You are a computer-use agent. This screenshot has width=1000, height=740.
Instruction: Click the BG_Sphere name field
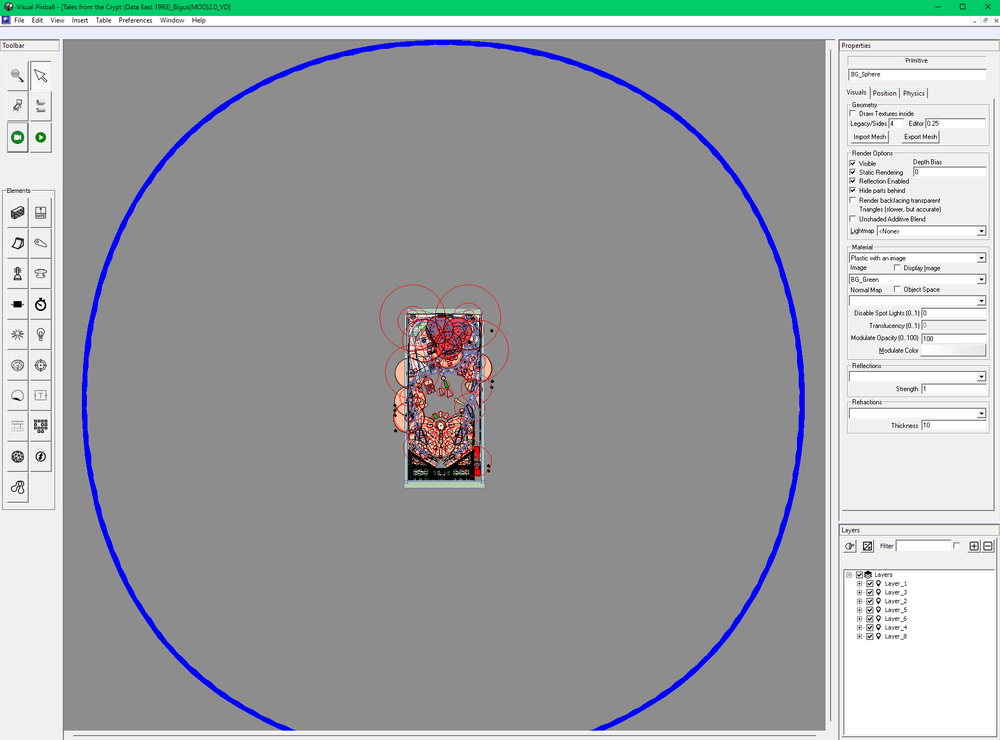click(x=916, y=74)
